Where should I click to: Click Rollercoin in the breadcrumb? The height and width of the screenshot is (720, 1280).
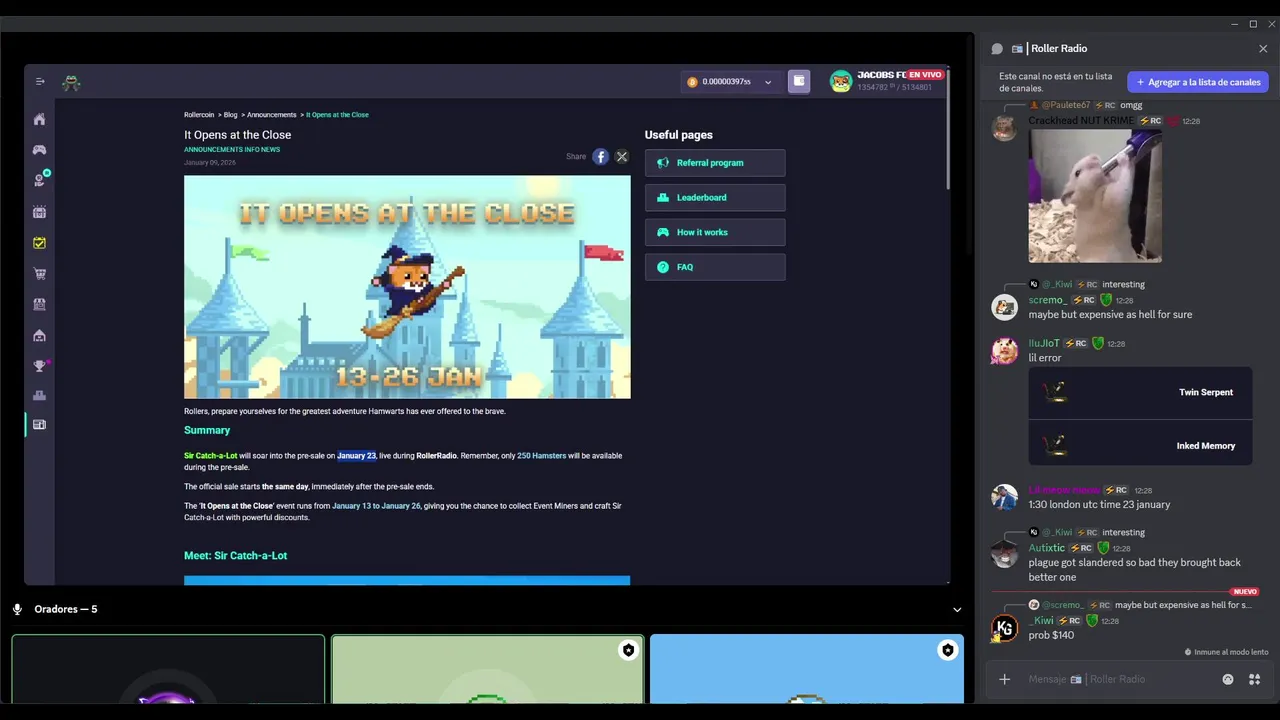coord(199,115)
